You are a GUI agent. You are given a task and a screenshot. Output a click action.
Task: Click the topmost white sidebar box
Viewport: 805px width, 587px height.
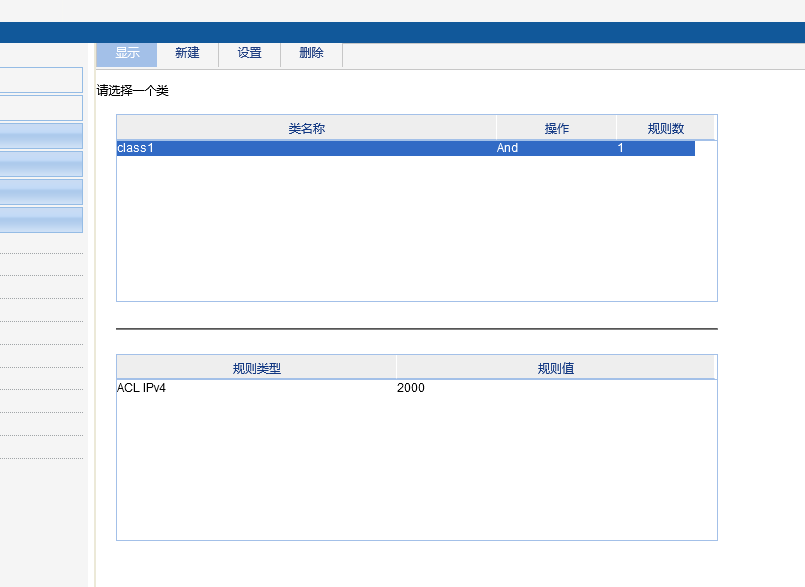pos(41,80)
